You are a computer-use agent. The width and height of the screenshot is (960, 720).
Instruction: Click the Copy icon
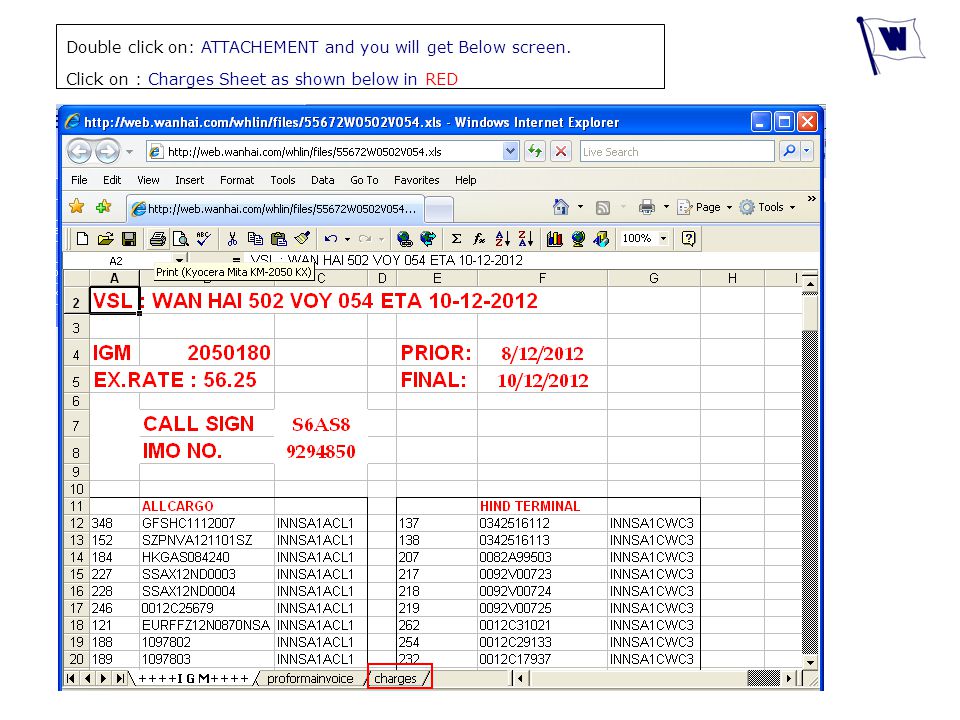[x=255, y=239]
